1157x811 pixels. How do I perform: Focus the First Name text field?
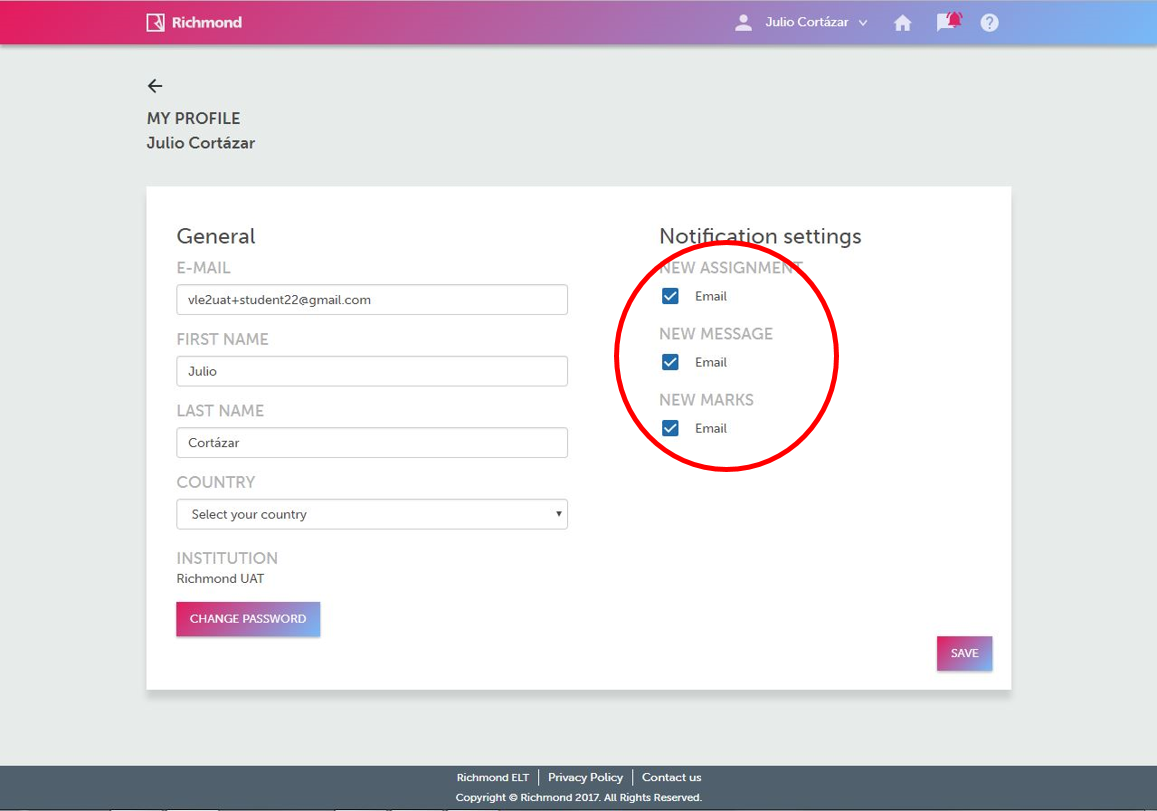tap(372, 371)
